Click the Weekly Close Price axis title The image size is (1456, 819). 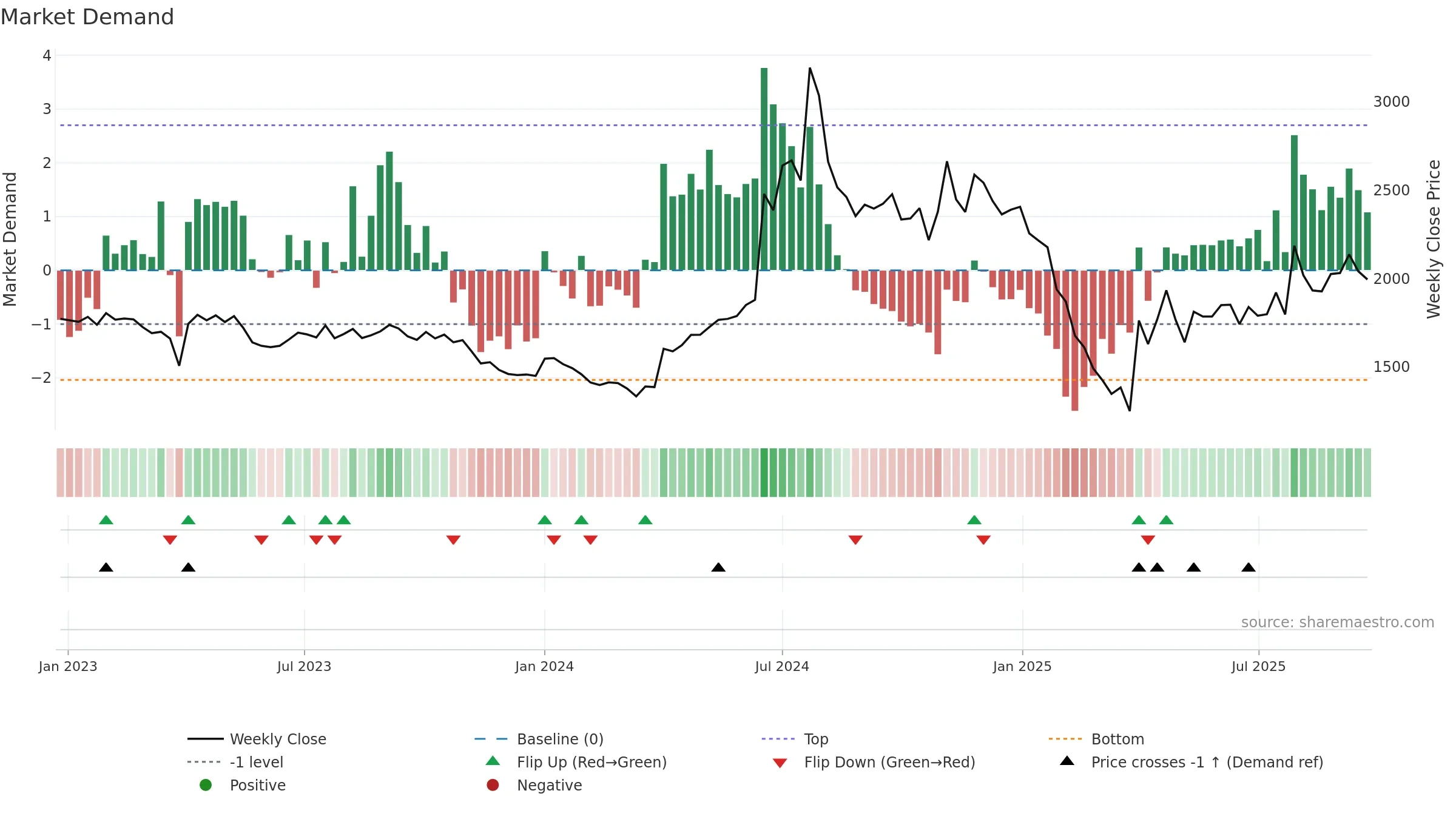click(1434, 239)
